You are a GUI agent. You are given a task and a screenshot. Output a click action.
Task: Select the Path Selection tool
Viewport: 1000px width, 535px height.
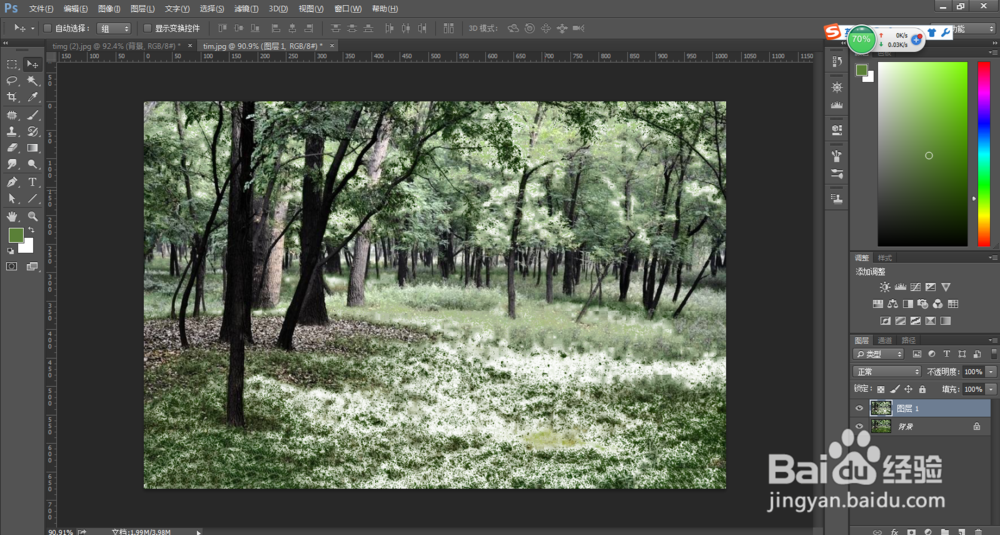[11, 199]
